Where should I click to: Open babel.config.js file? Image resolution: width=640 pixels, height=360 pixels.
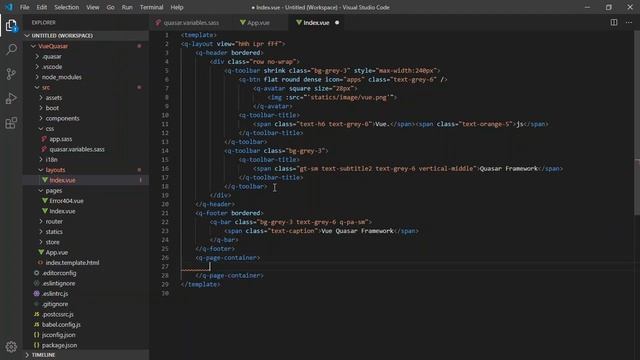(x=86, y=324)
